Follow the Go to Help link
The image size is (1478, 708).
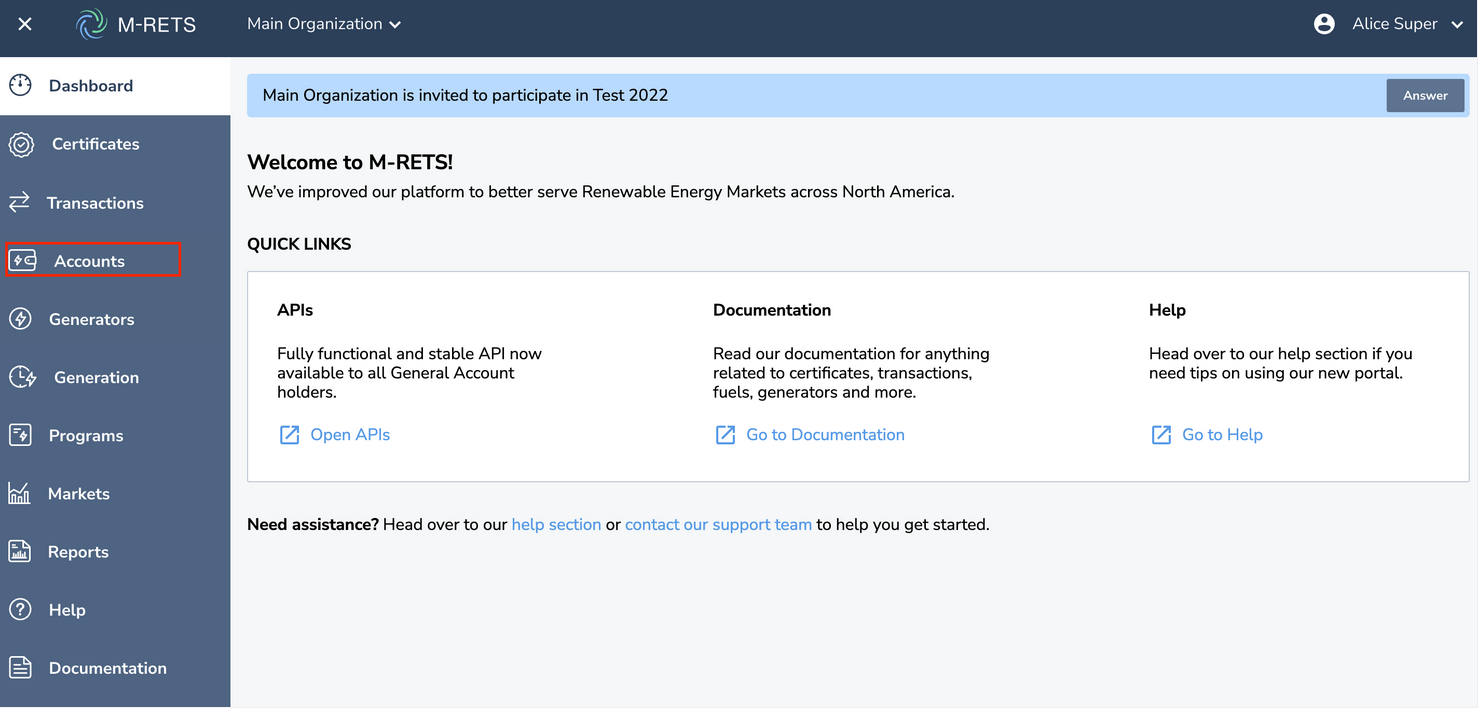click(1222, 435)
